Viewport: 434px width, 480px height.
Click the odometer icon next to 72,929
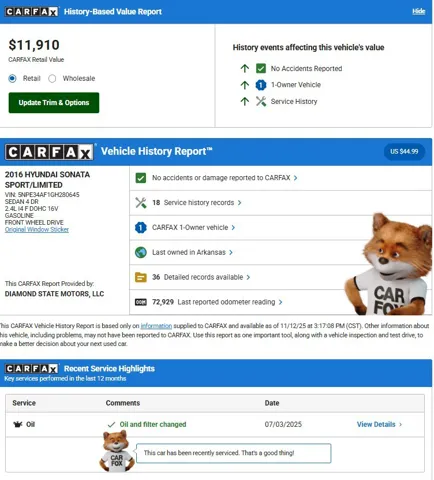click(x=141, y=302)
